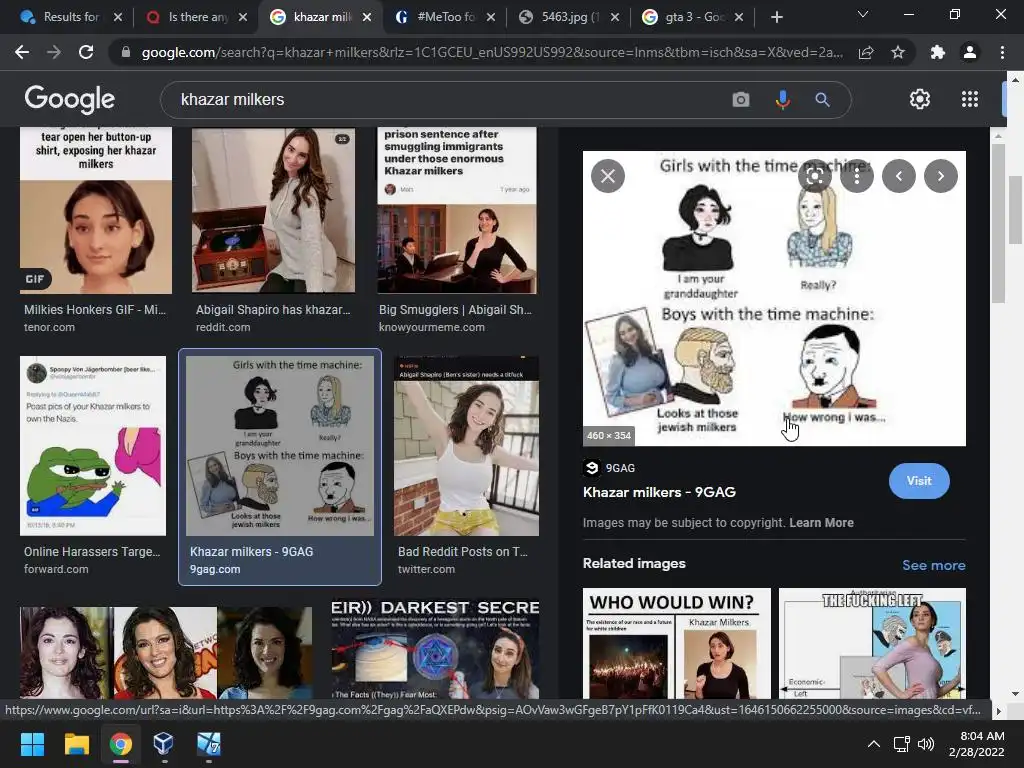
Task: Click the Chrome taskbar icon
Action: [x=121, y=744]
